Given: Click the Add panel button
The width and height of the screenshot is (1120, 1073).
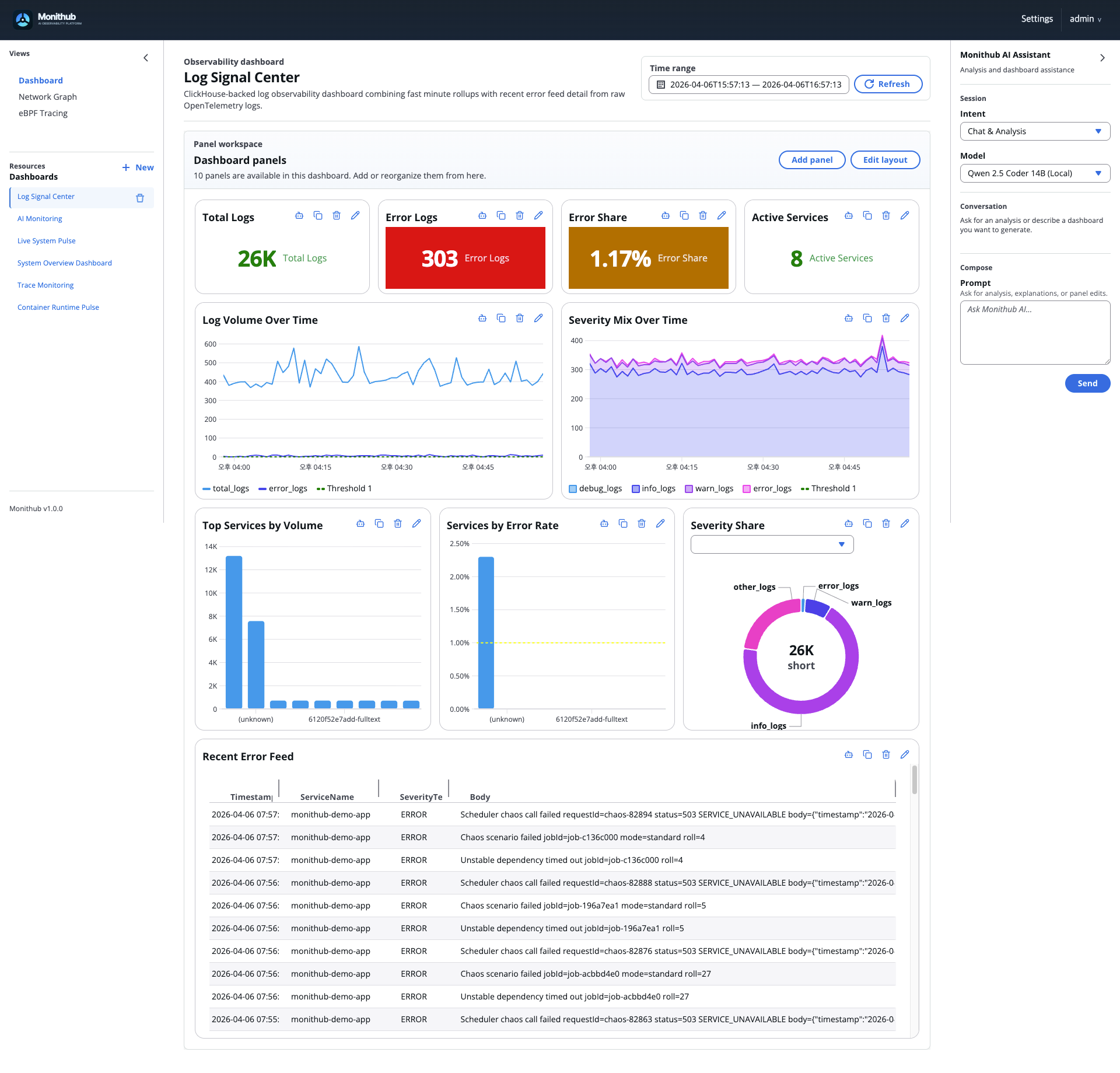Looking at the screenshot, I should (811, 159).
